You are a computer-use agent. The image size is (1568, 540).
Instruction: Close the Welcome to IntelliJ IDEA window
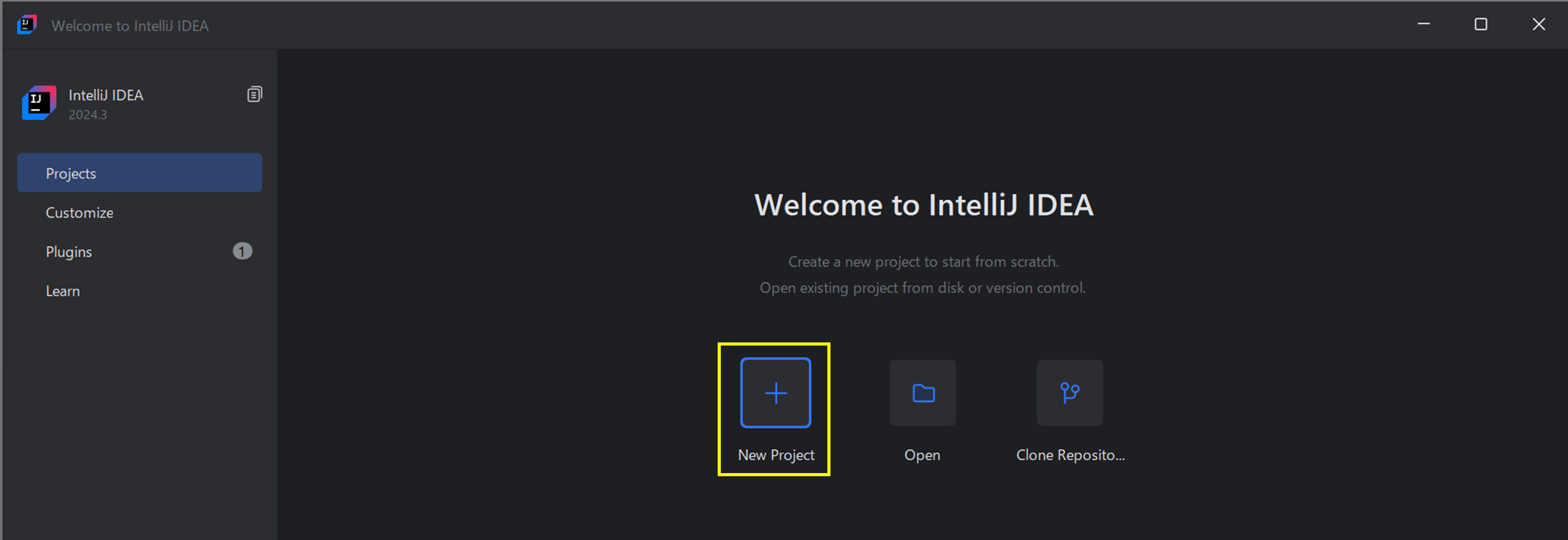tap(1539, 25)
